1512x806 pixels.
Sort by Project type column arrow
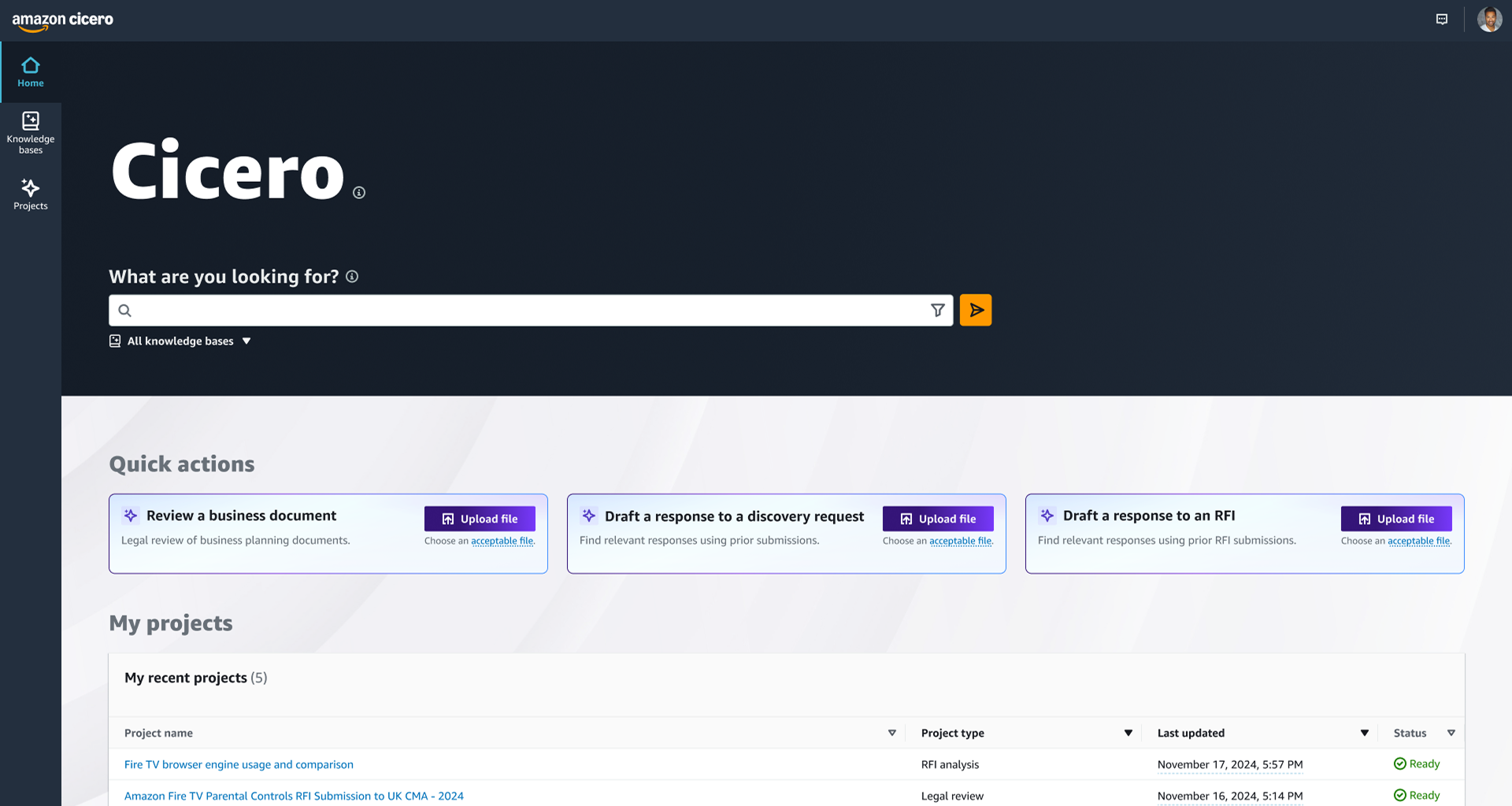coord(1128,733)
